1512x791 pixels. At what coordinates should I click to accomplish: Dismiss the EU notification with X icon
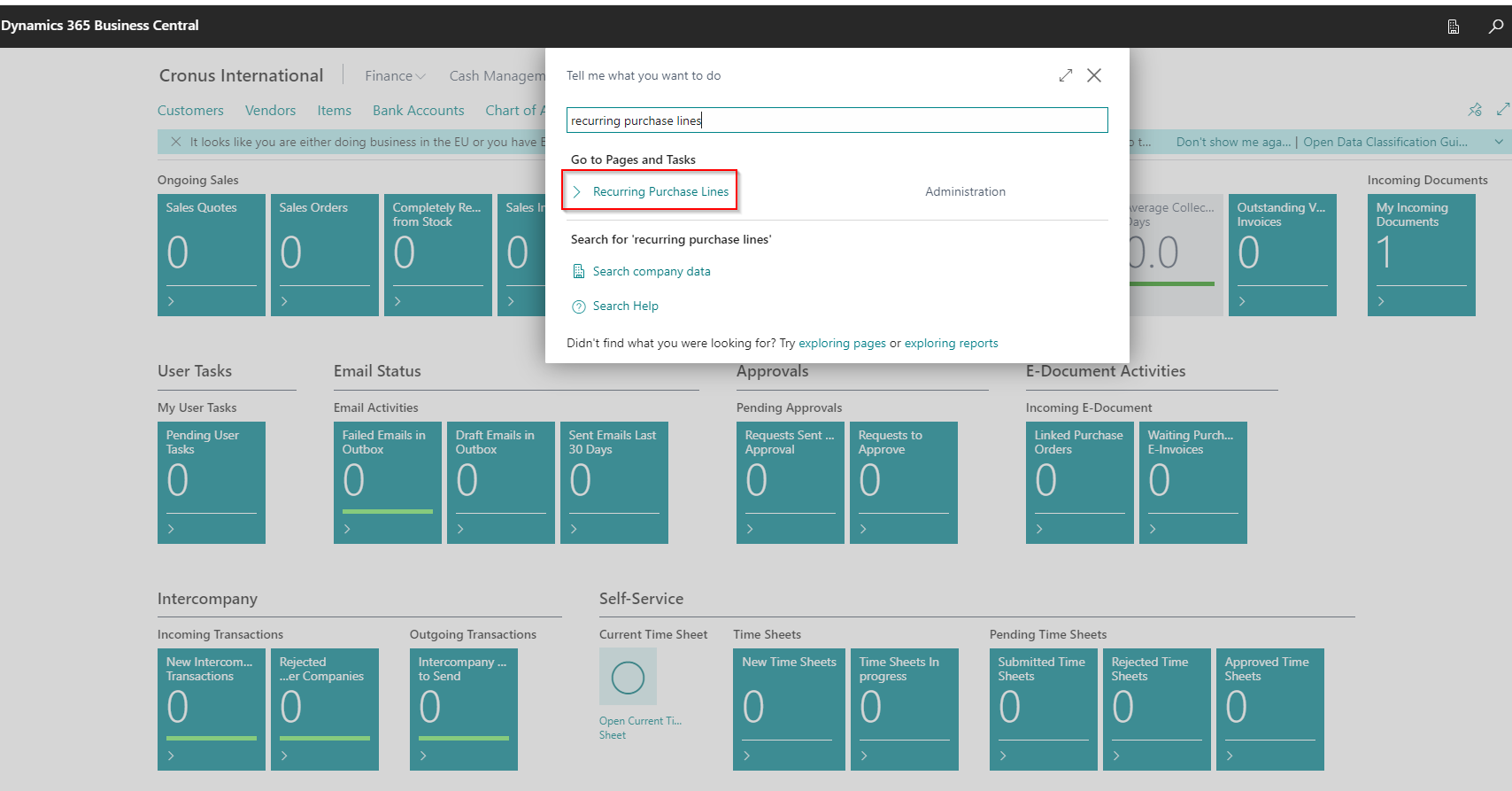(x=175, y=142)
